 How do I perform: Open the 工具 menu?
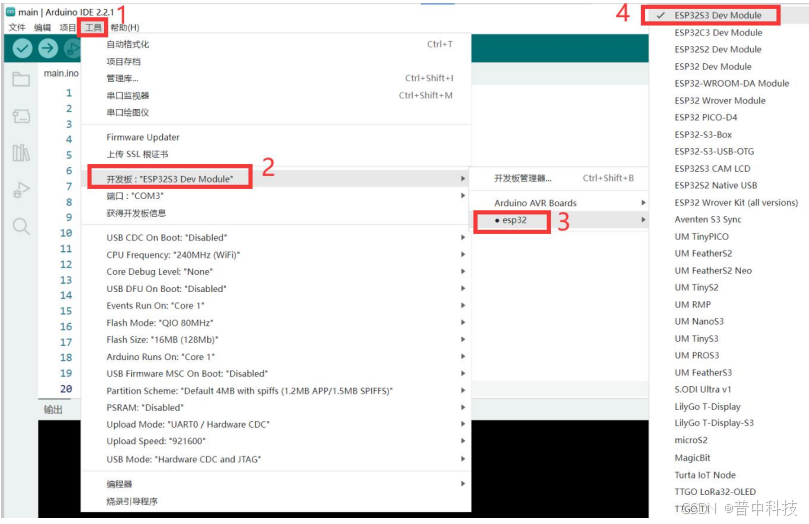tap(93, 27)
